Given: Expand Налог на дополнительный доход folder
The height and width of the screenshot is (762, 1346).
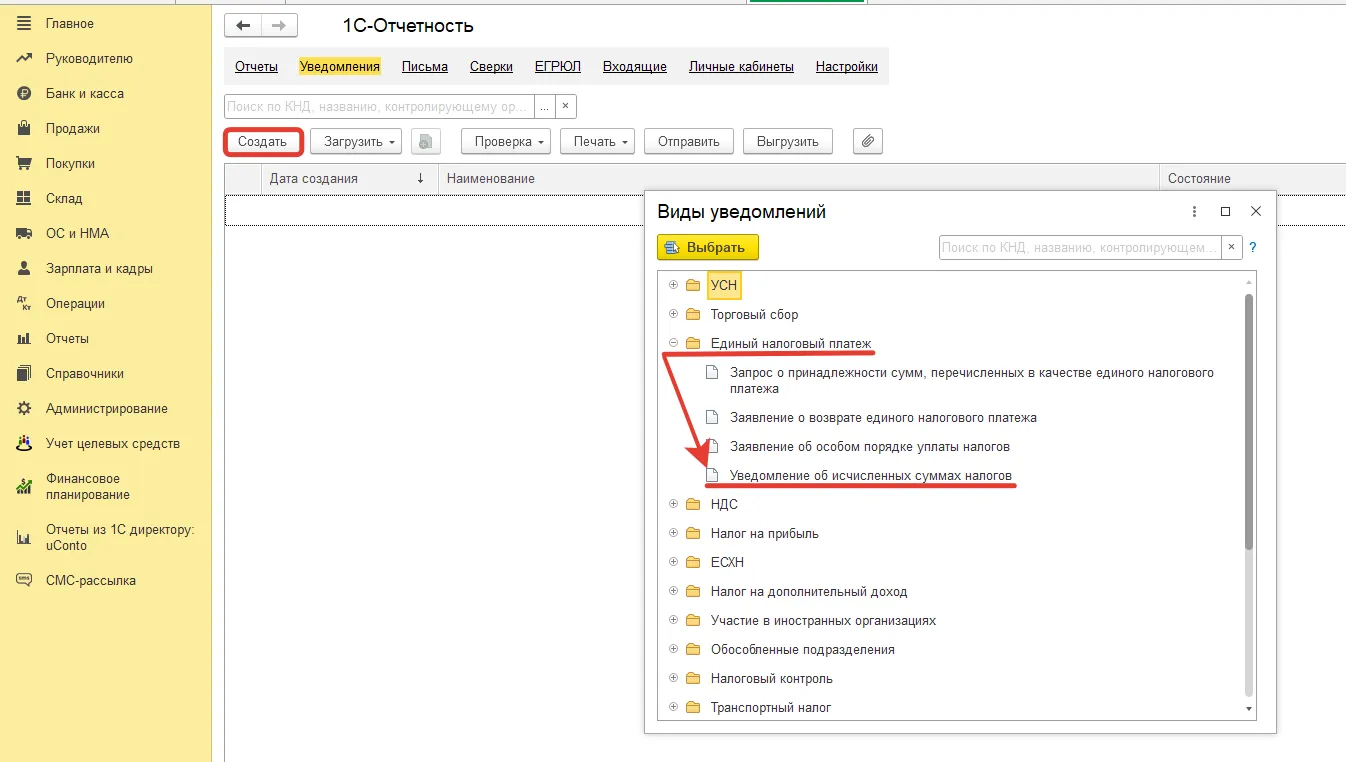Looking at the screenshot, I should pyautogui.click(x=673, y=591).
